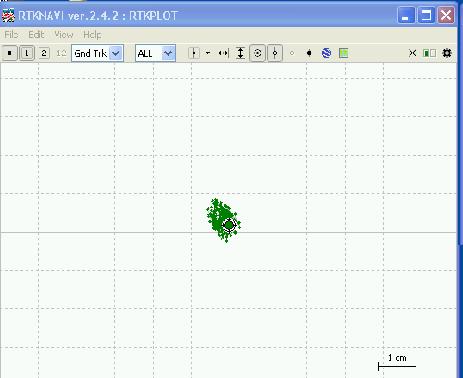The width and height of the screenshot is (463, 378).
Task: Toggle the fix center vertical line button
Action: coord(275,53)
